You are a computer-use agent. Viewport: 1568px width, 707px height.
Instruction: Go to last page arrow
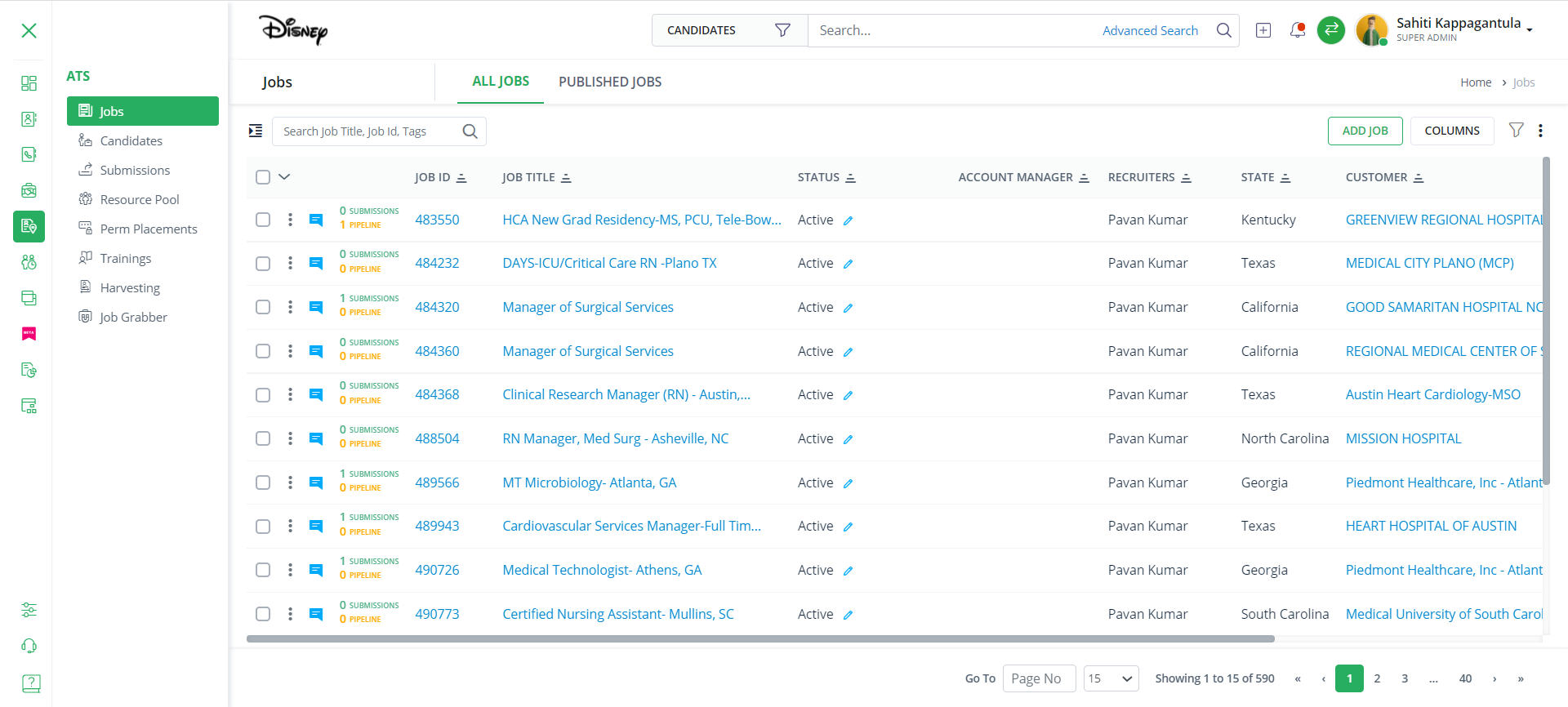pyautogui.click(x=1521, y=678)
